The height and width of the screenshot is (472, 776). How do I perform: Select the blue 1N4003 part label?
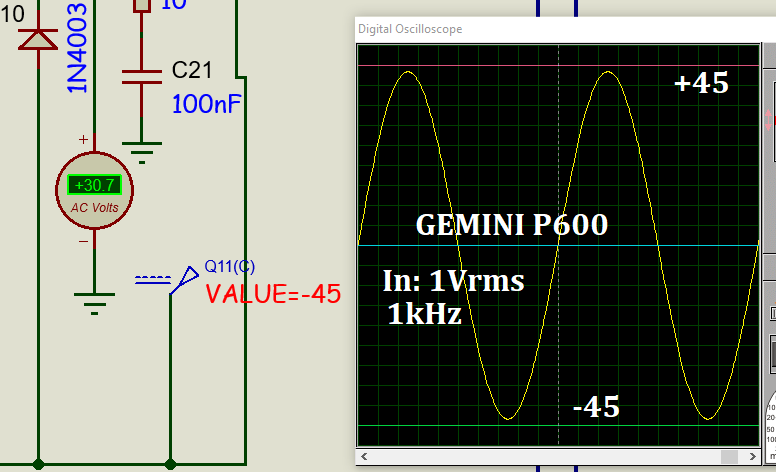(79, 47)
